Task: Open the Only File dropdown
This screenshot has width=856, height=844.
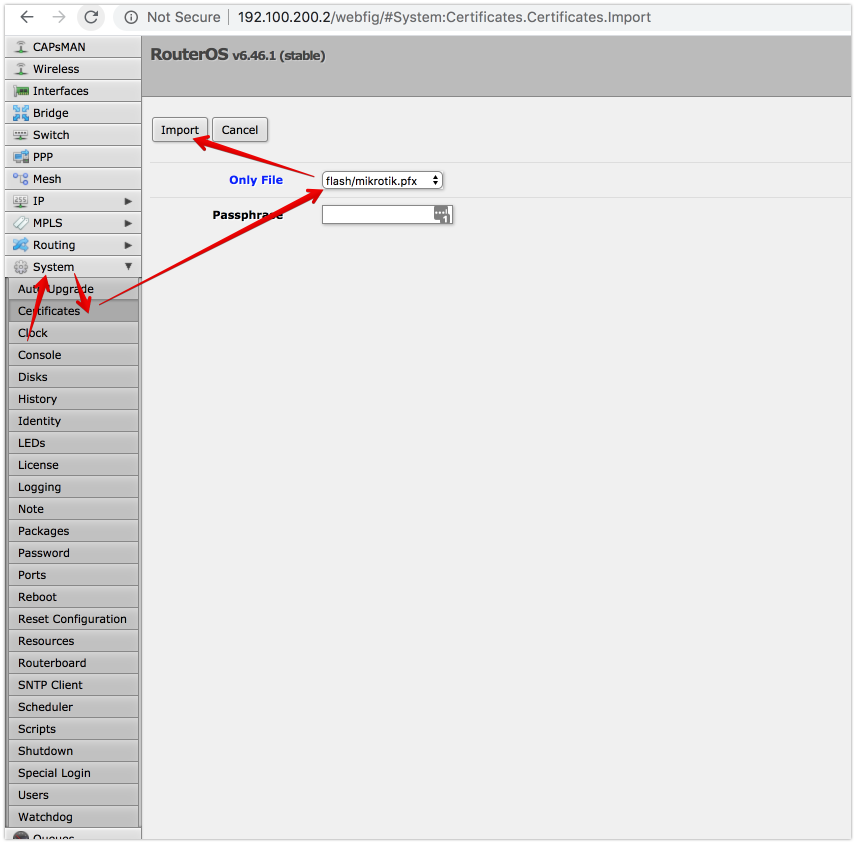Action: coord(382,180)
